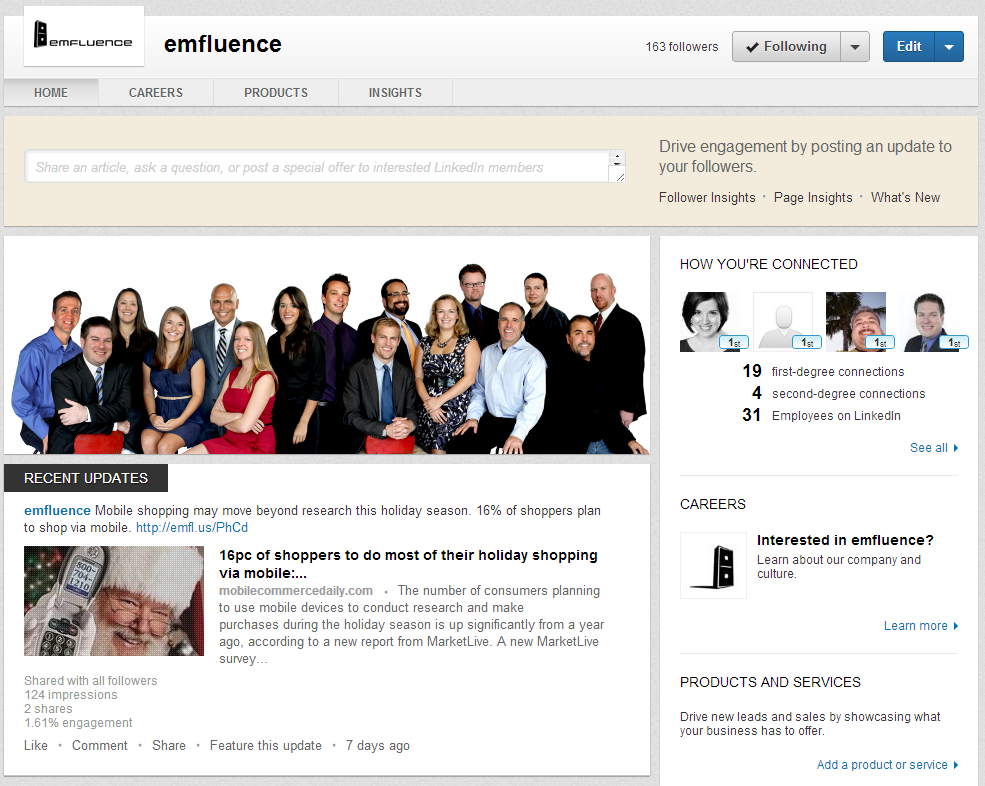Click the emfluence page title
985x786 pixels.
[222, 44]
